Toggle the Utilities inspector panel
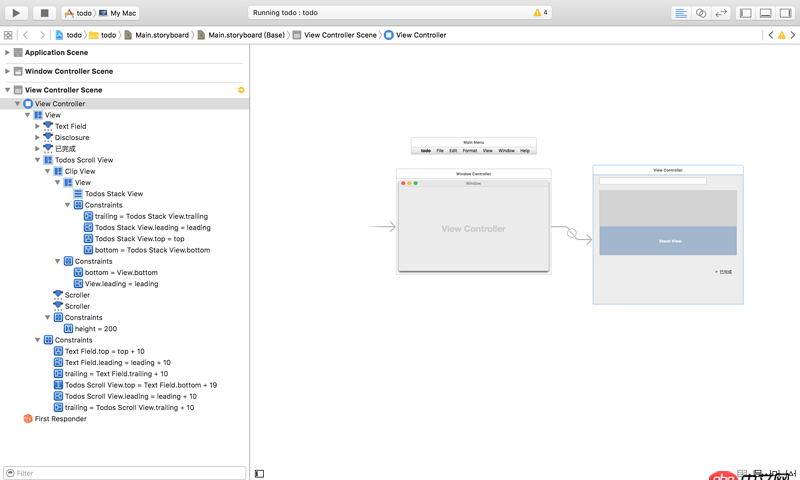The width and height of the screenshot is (800, 480). pyautogui.click(x=785, y=13)
